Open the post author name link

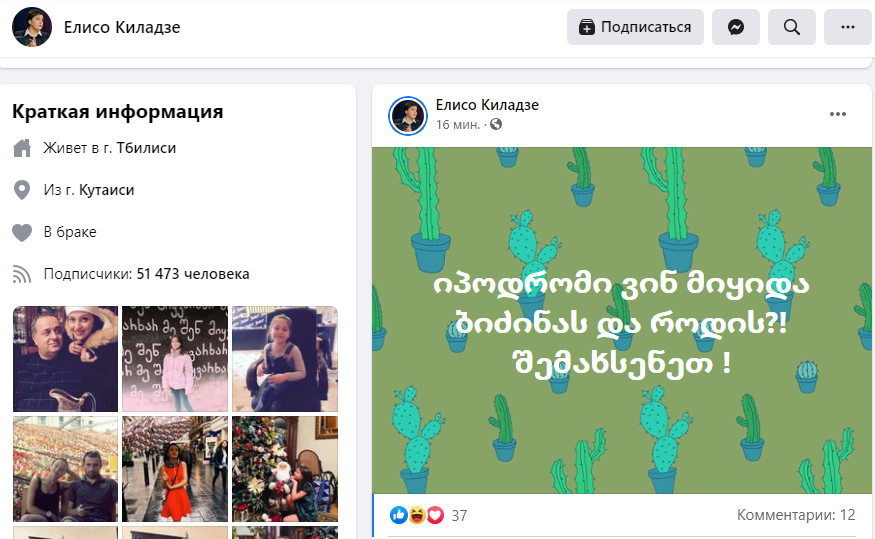(487, 105)
